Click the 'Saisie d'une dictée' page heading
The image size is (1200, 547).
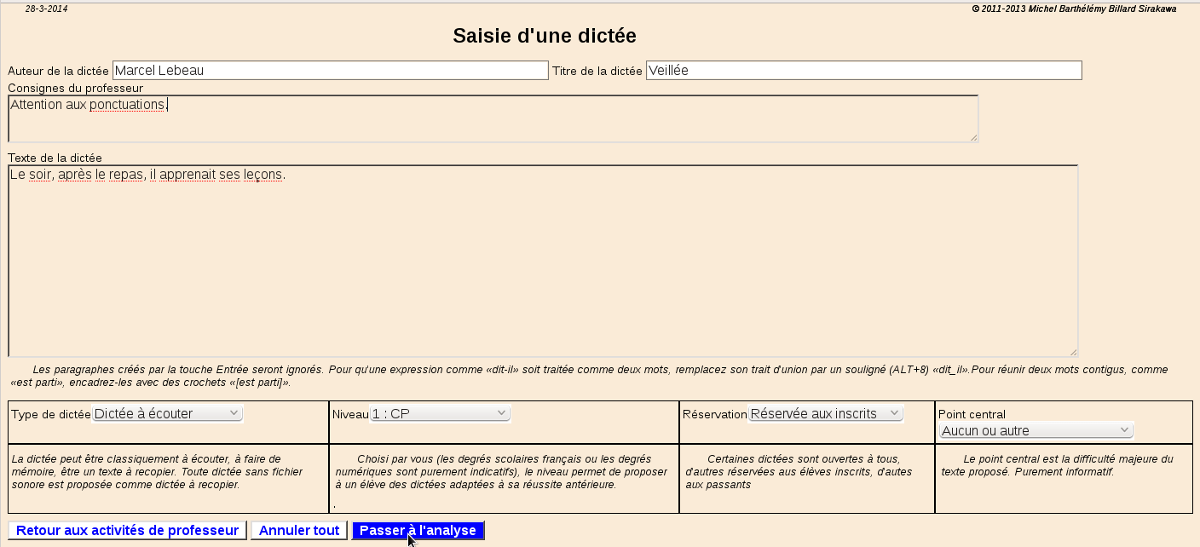coord(544,36)
